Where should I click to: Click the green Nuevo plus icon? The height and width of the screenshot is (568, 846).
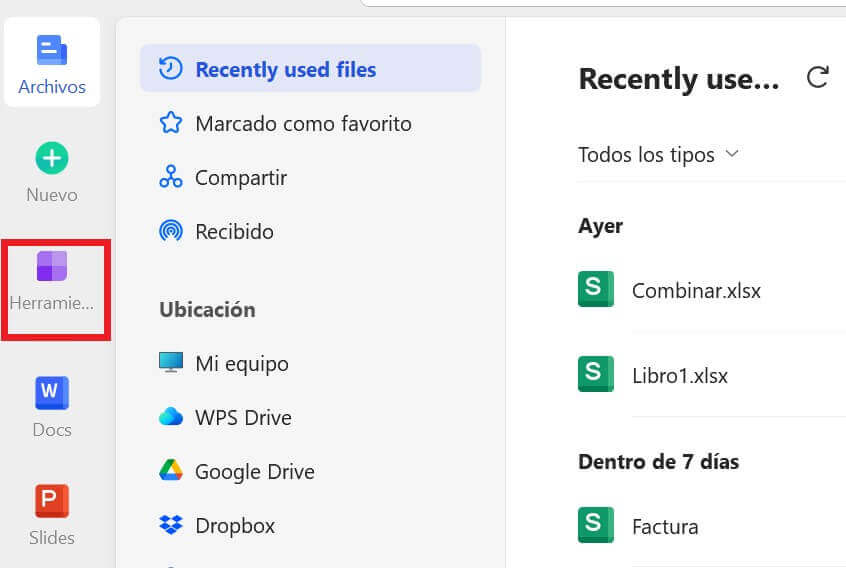coord(52,158)
